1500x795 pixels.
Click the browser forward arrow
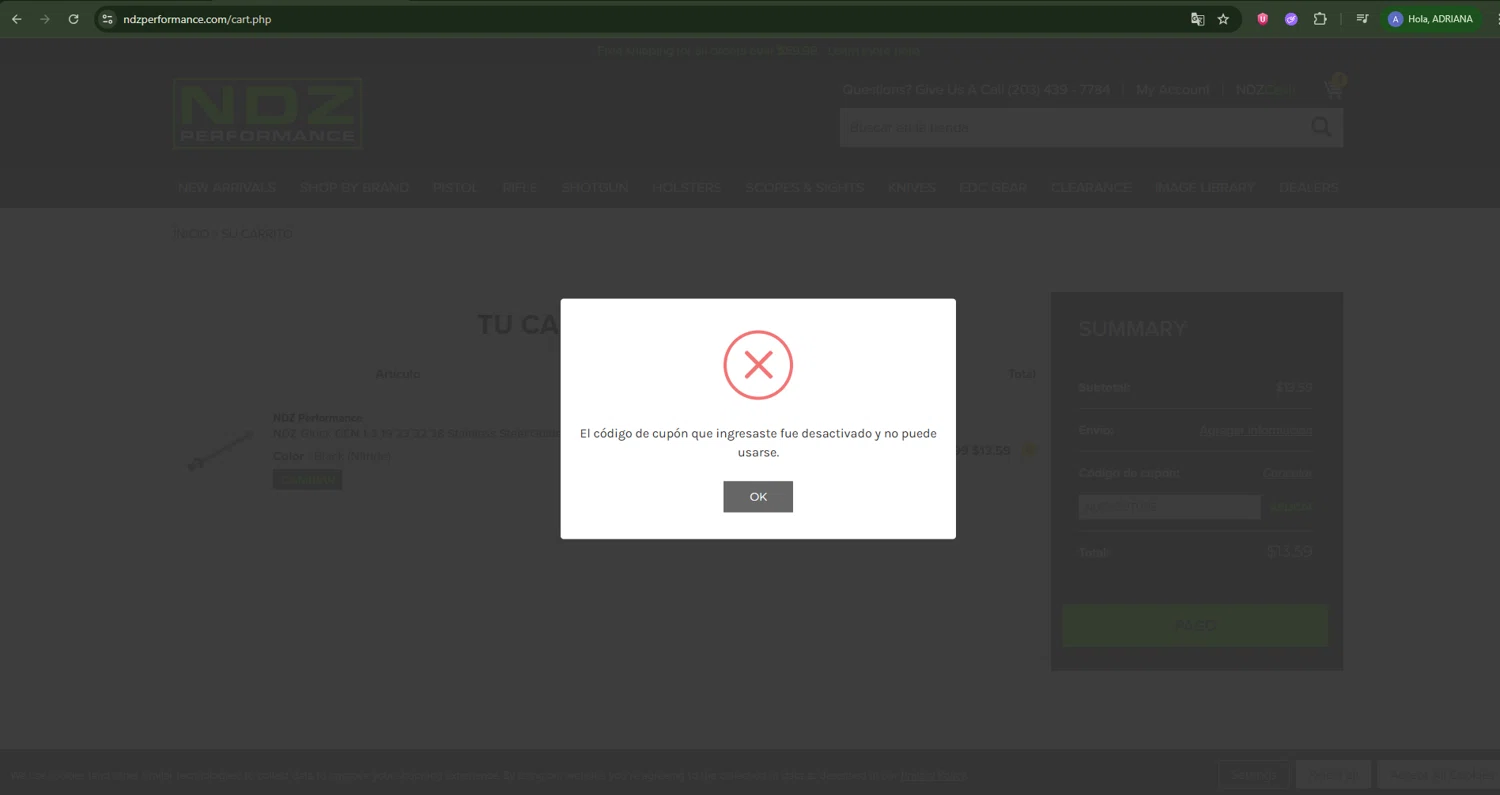45,19
